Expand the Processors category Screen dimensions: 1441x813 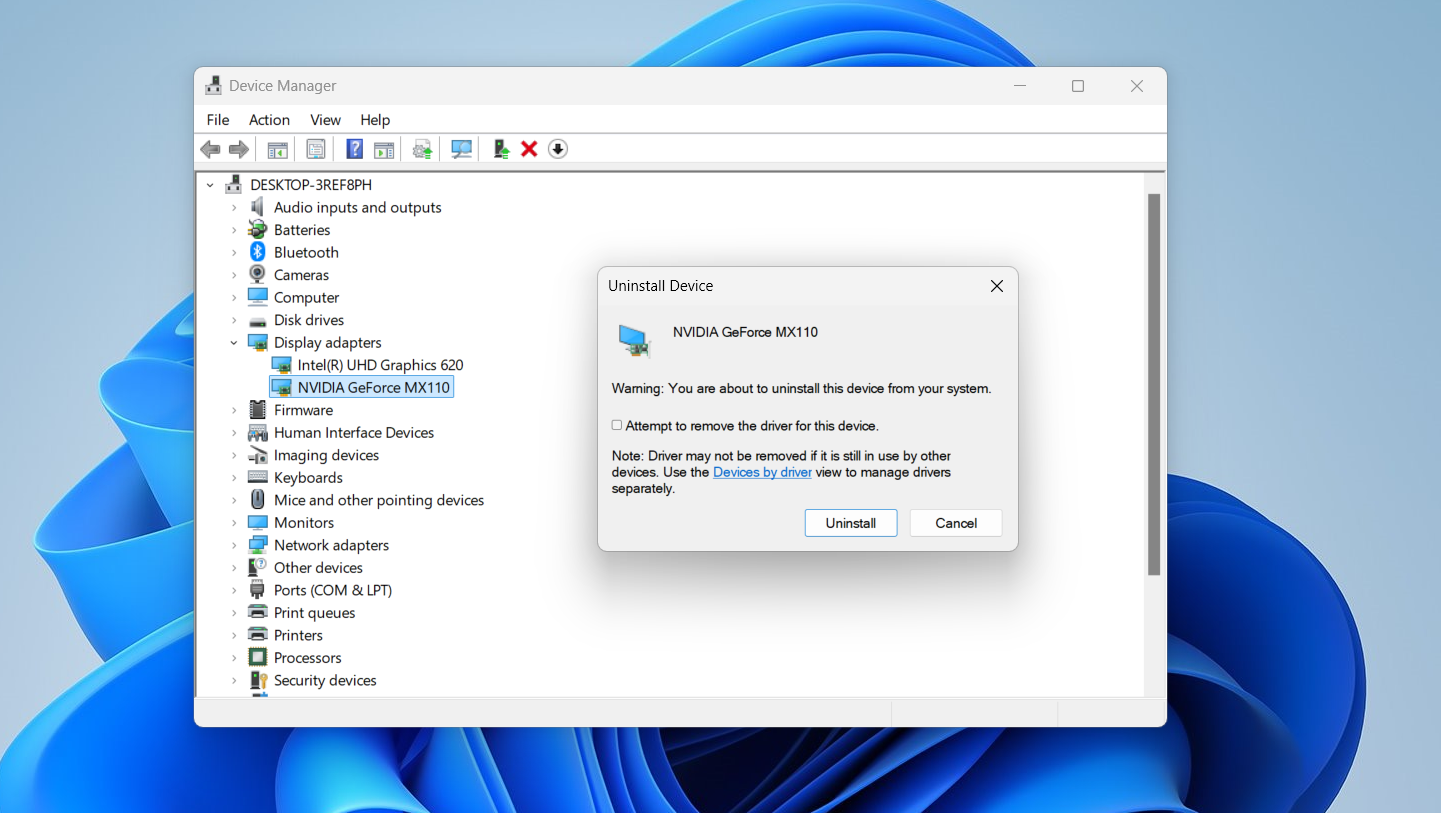point(234,658)
